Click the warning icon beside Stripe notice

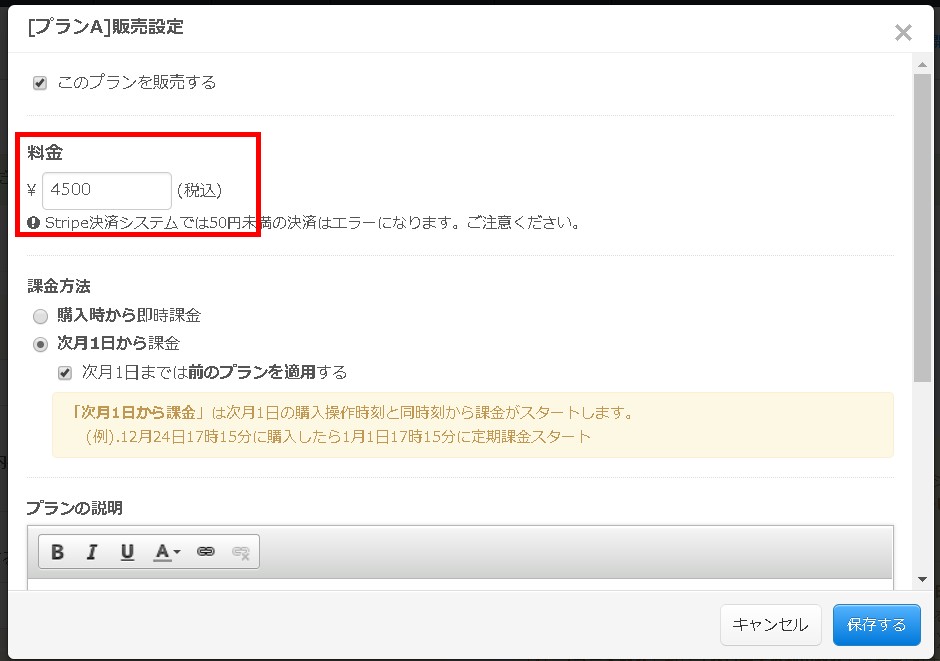click(x=34, y=223)
